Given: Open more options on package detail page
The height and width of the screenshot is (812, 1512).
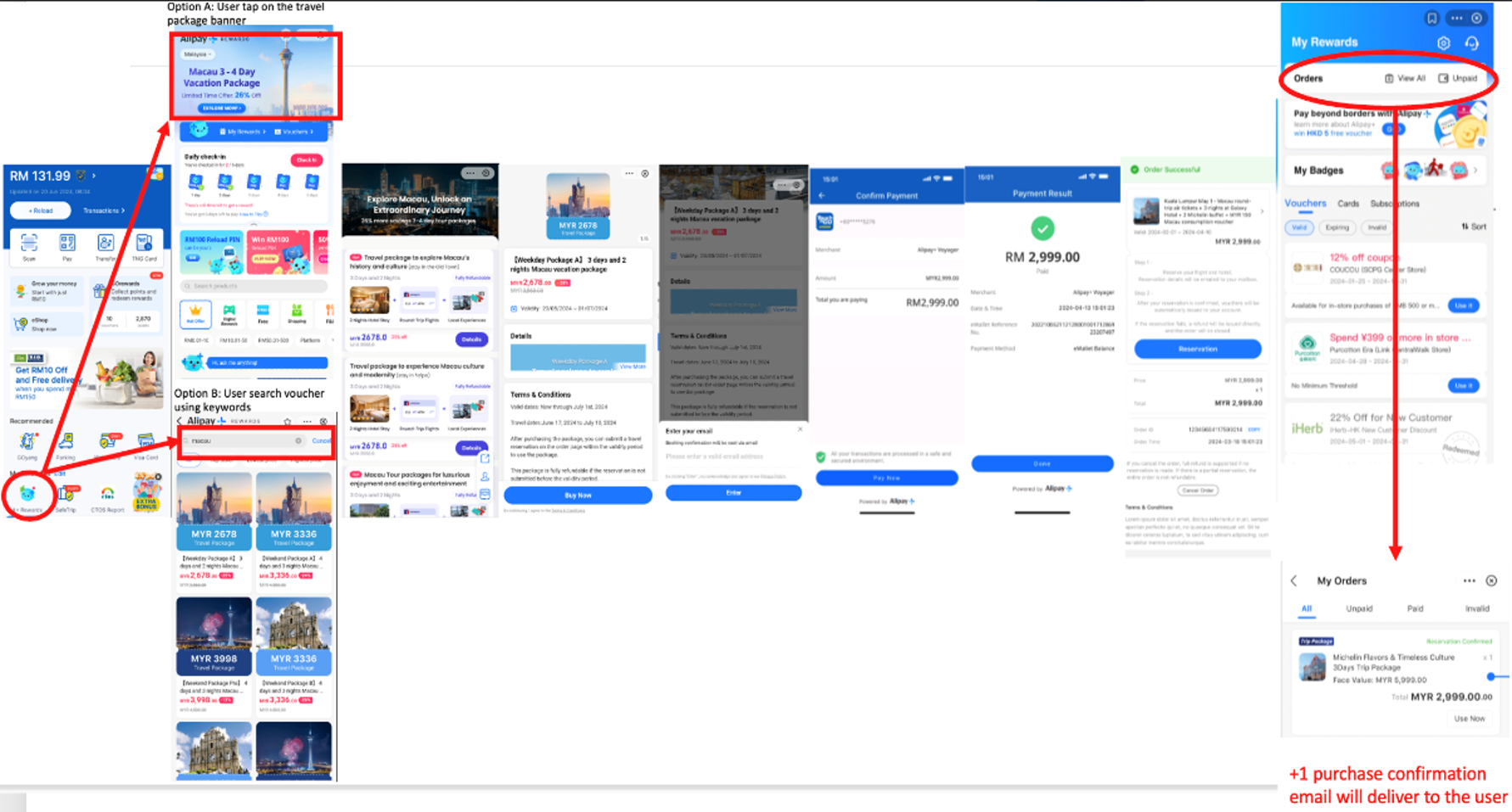Looking at the screenshot, I should pyautogui.click(x=629, y=173).
